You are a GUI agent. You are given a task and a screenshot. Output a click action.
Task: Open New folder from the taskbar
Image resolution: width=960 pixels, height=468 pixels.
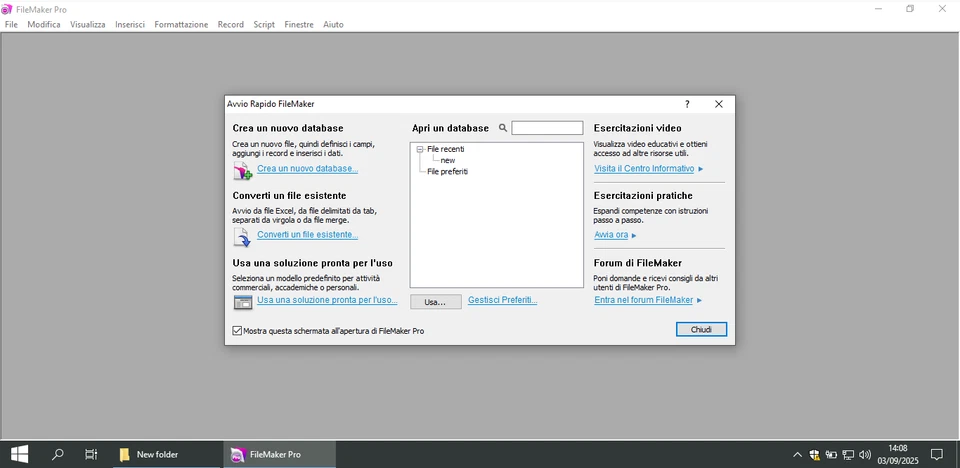(x=167, y=454)
